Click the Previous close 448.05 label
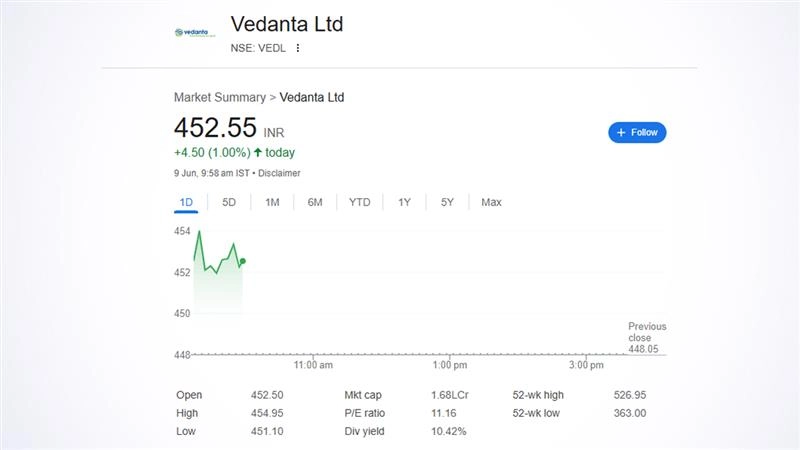This screenshot has height=450, width=800. pos(646,338)
